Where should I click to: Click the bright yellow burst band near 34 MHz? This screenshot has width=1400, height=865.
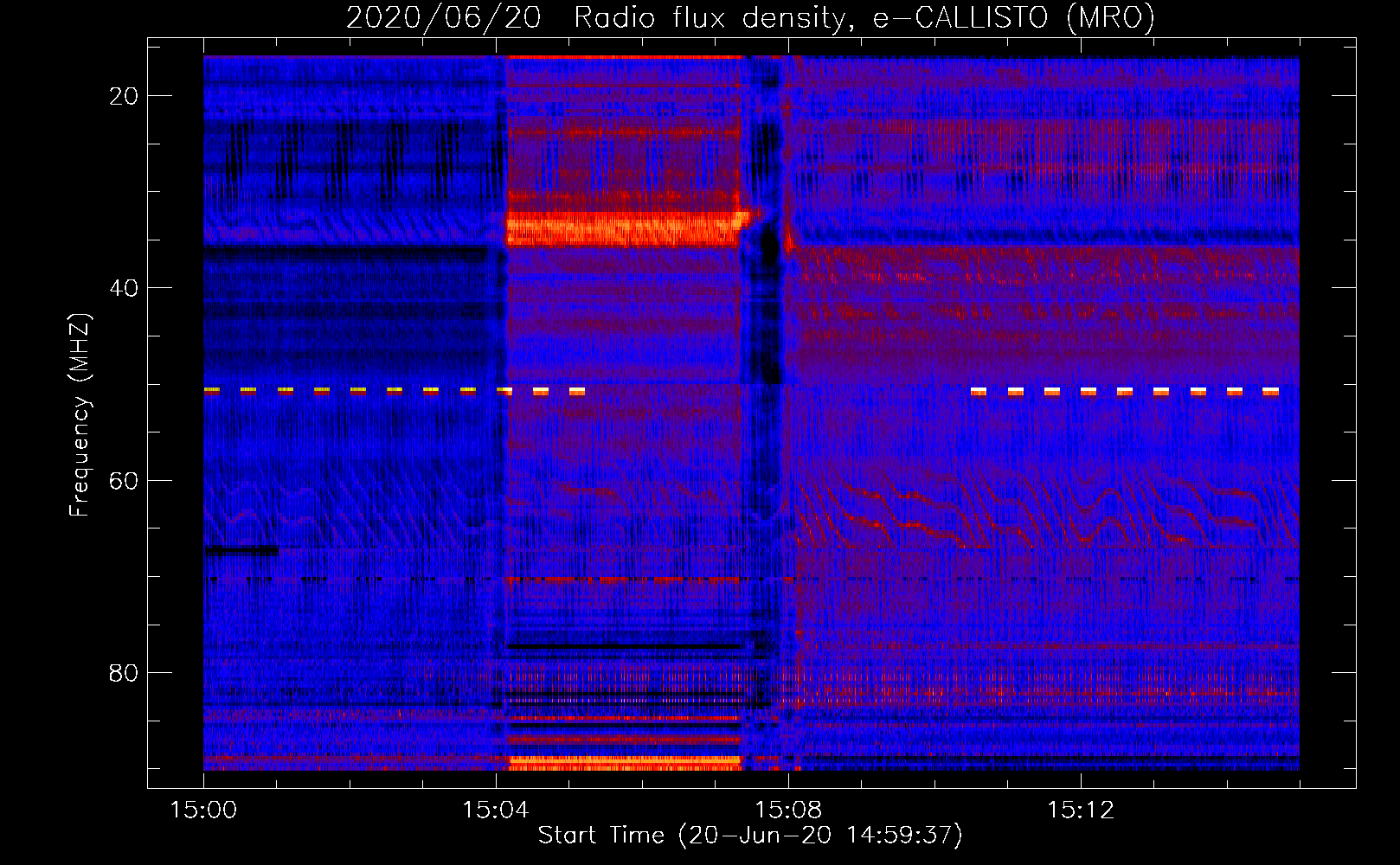click(625, 229)
